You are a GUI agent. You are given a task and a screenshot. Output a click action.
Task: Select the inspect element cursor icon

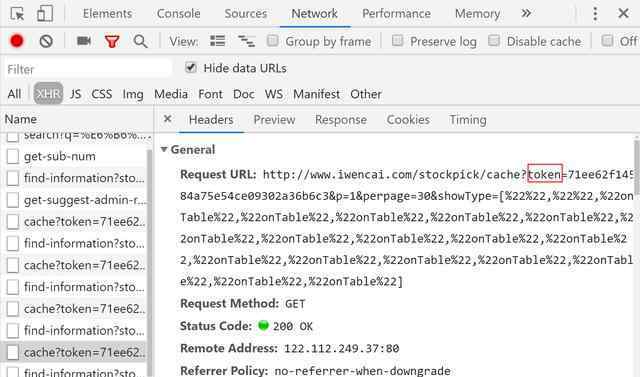tap(17, 14)
